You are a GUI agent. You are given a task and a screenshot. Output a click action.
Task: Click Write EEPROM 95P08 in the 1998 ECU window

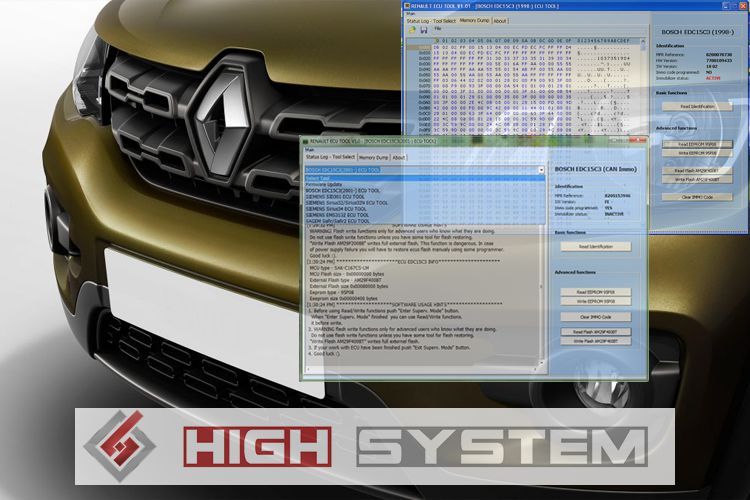[697, 153]
